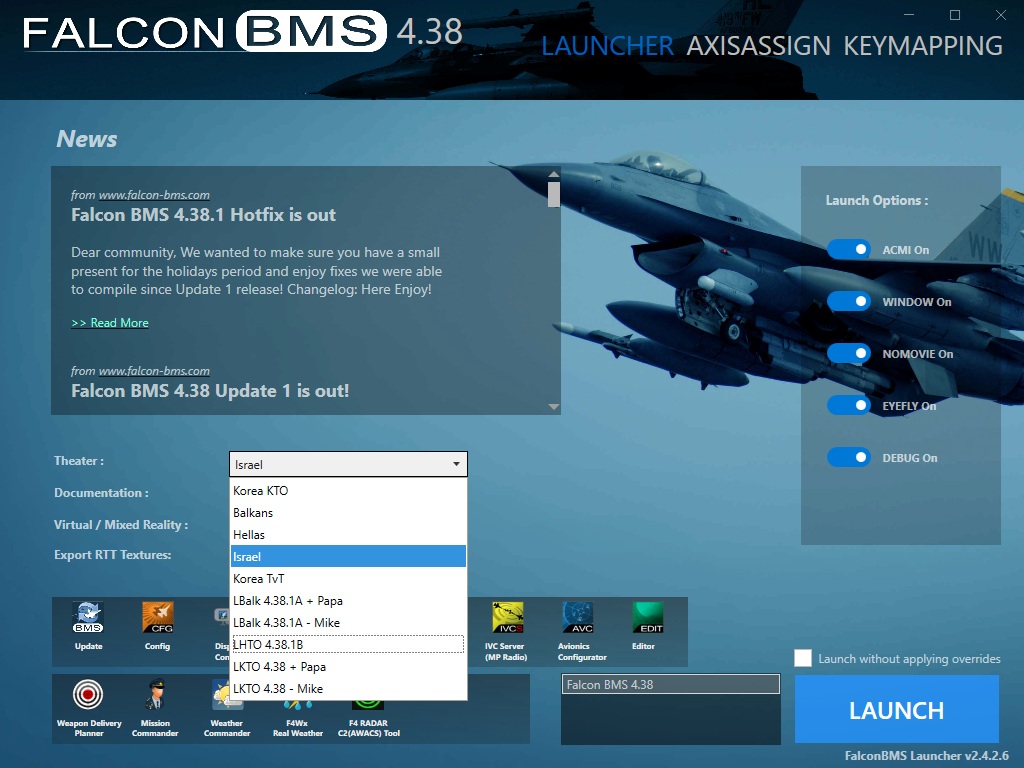Viewport: 1024px width, 768px height.
Task: Open Mission Commander icon
Action: click(155, 694)
